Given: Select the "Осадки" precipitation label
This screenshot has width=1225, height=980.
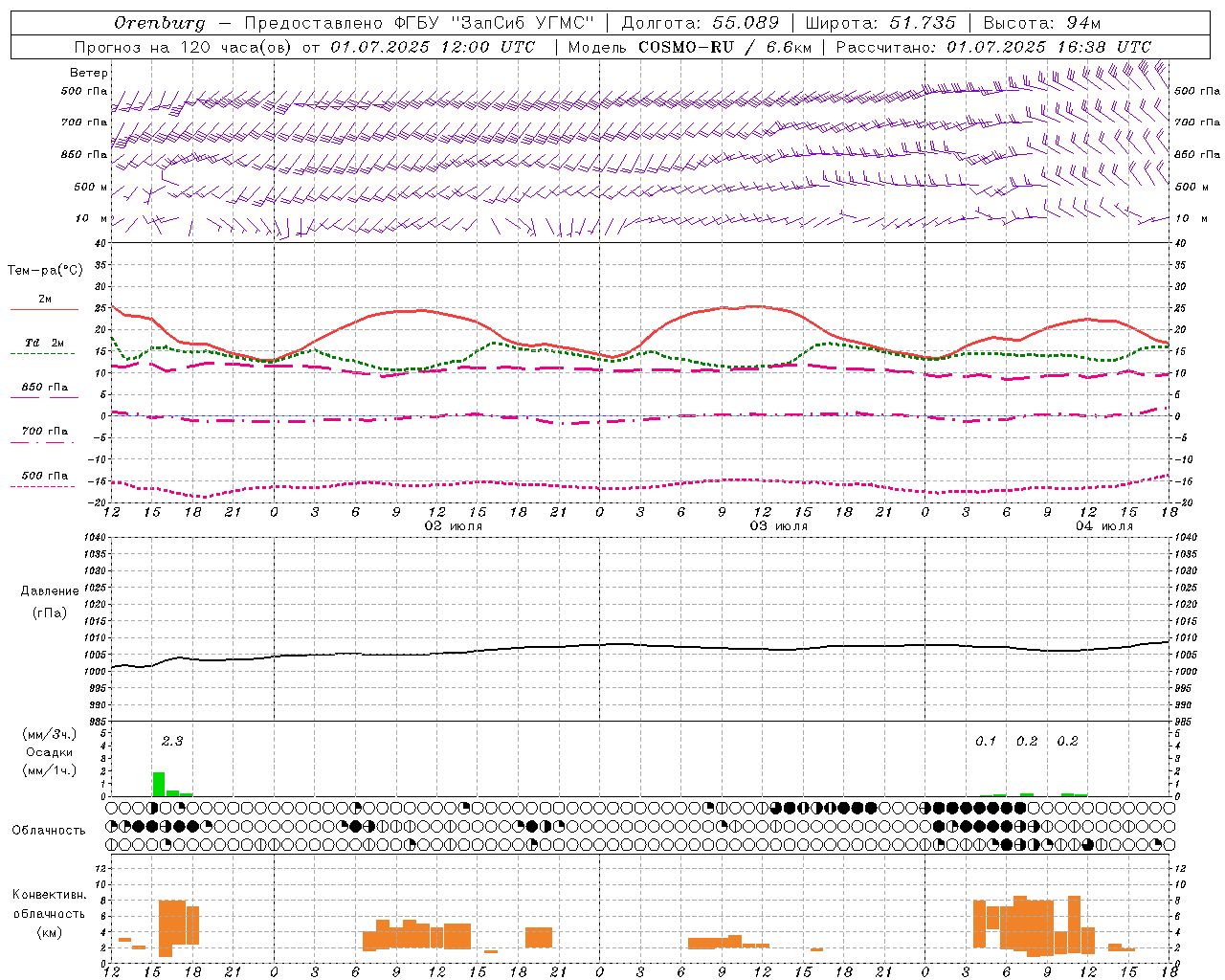Looking at the screenshot, I should 49,752.
